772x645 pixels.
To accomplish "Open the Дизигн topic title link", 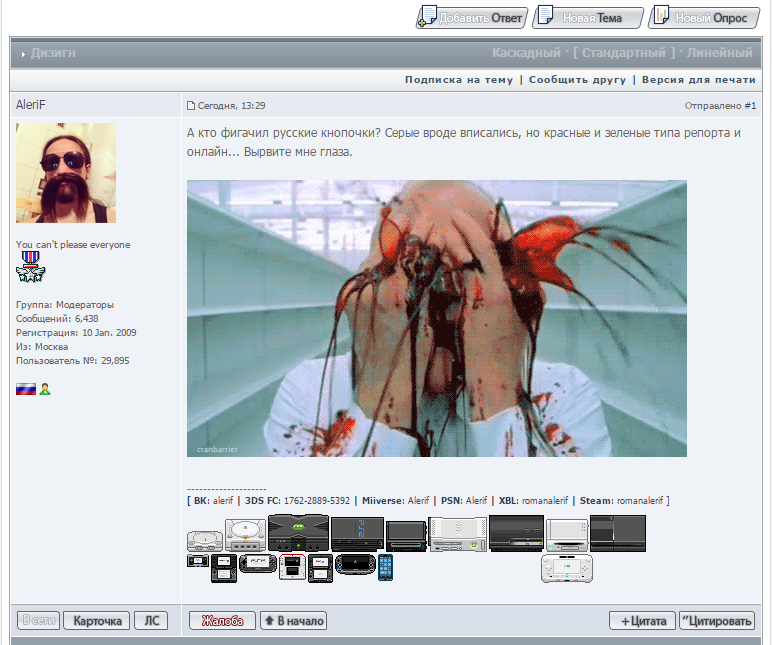I will 53,53.
